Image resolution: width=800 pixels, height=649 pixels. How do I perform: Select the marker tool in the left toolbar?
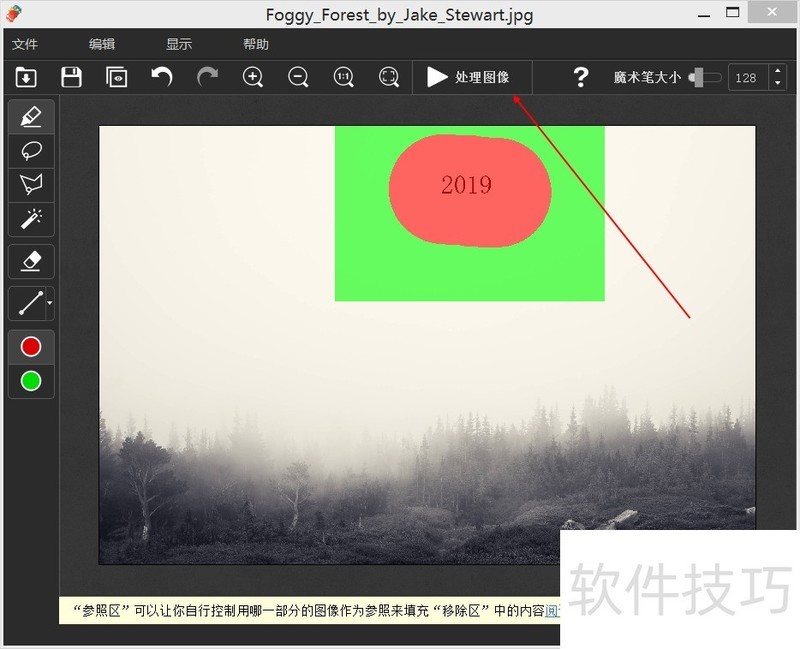tap(30, 117)
